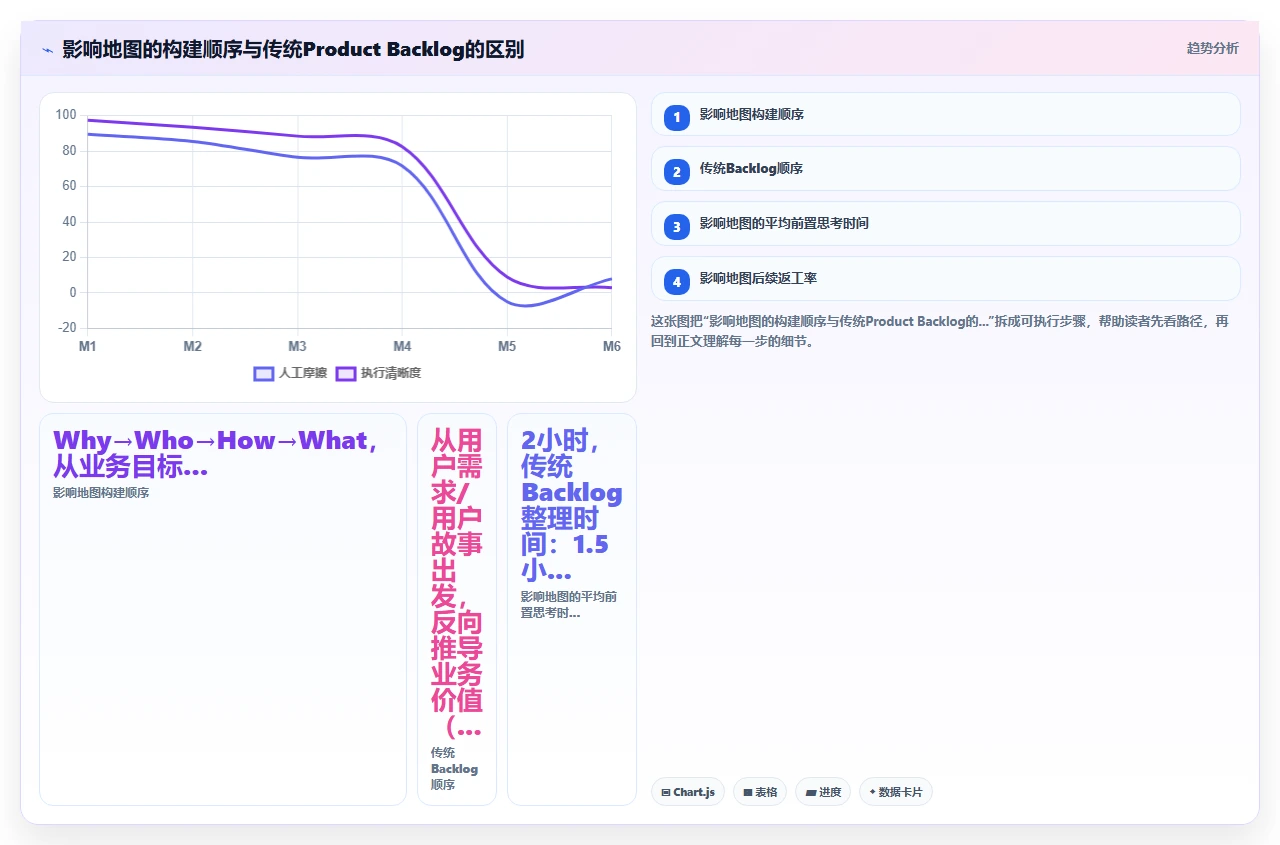The height and width of the screenshot is (845, 1280).
Task: Click the caption 影响地图的平均前置思考时…
Action: (569, 604)
